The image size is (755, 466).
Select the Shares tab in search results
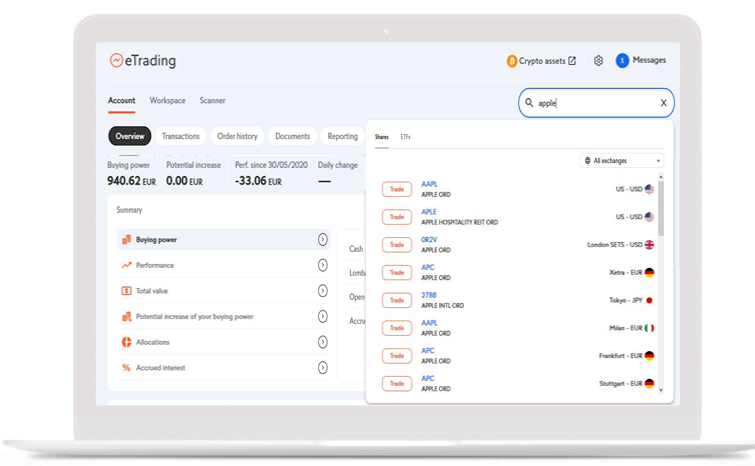tap(381, 137)
